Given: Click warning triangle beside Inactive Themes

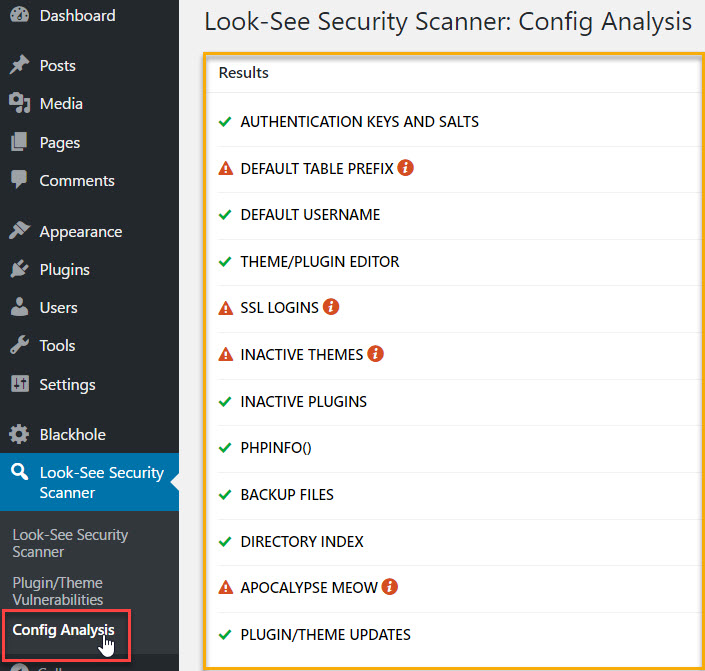Looking at the screenshot, I should [226, 354].
